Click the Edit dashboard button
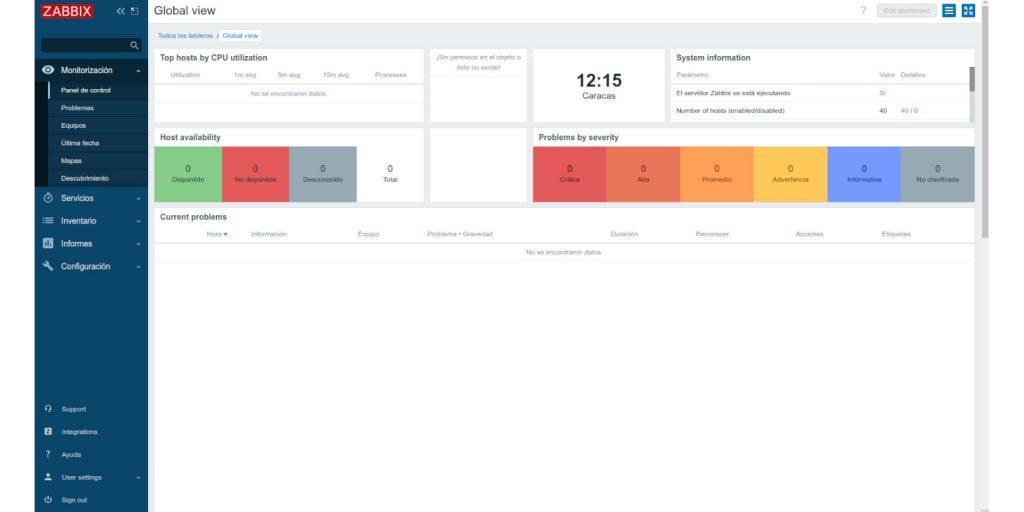 pos(906,10)
